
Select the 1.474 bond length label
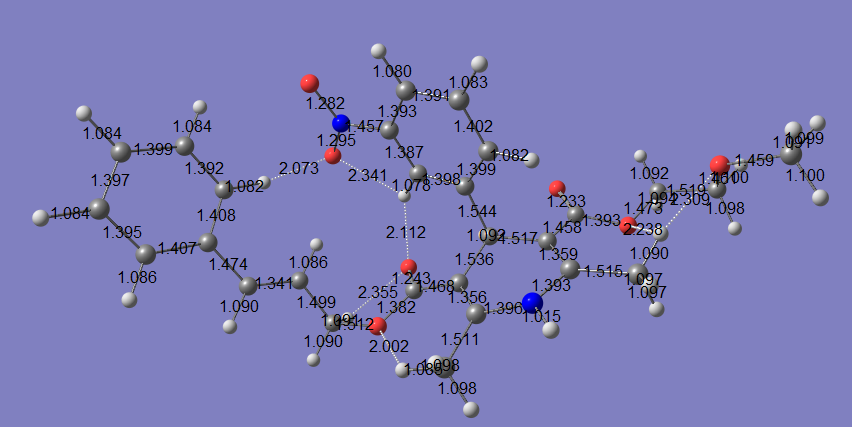[x=229, y=265]
